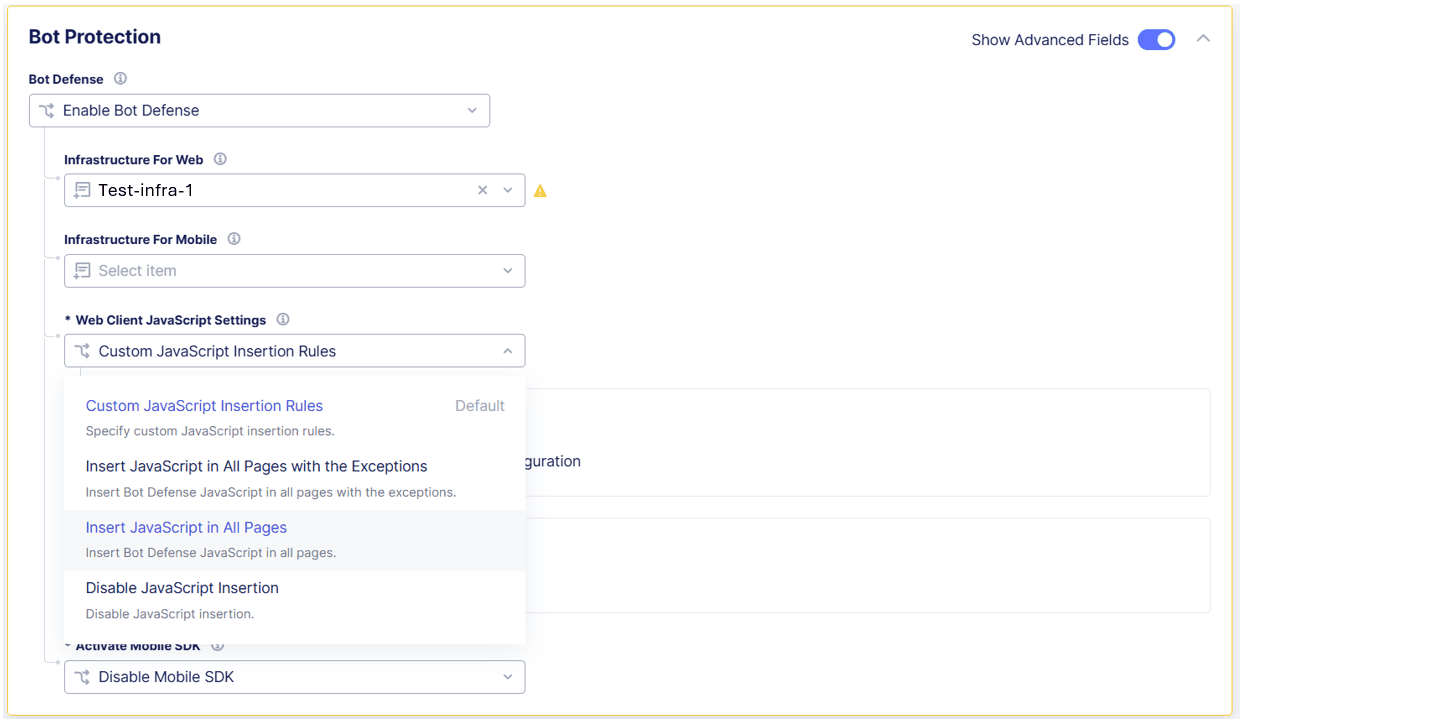Collapse the Bot Protection section chevron
This screenshot has width=1452, height=723.
[1204, 39]
